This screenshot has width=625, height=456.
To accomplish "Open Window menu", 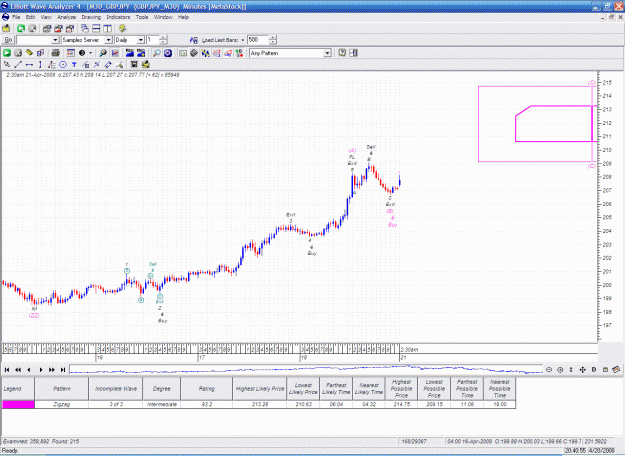I will pyautogui.click(x=163, y=17).
